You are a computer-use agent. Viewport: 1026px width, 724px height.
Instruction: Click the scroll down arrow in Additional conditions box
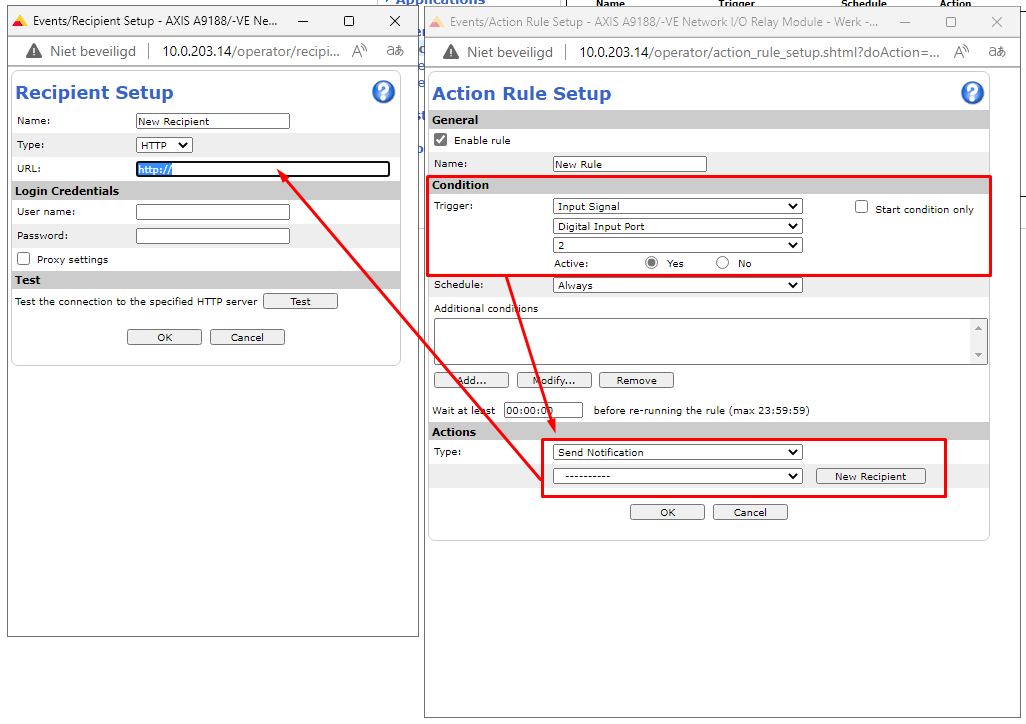tap(978, 355)
